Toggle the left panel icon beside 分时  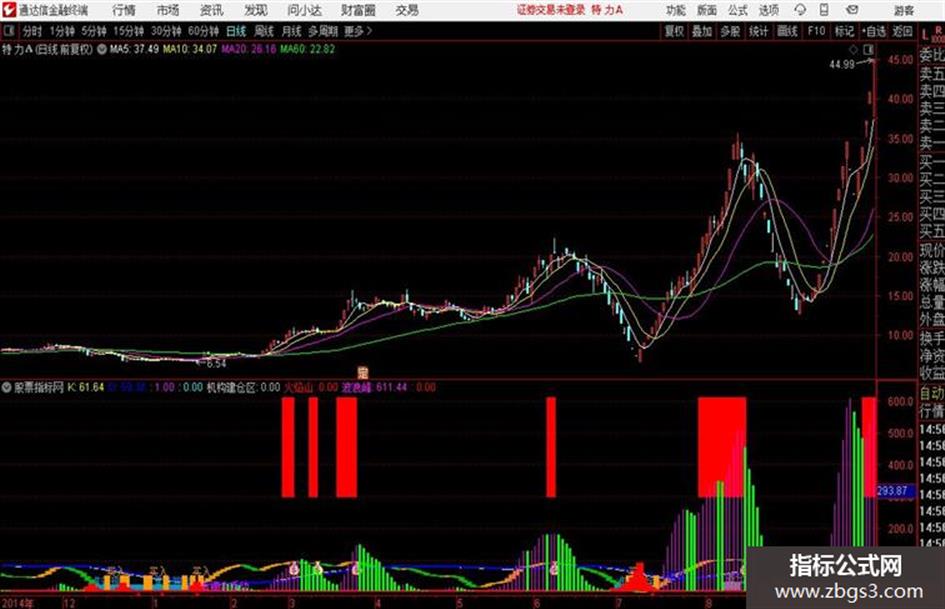(8, 31)
